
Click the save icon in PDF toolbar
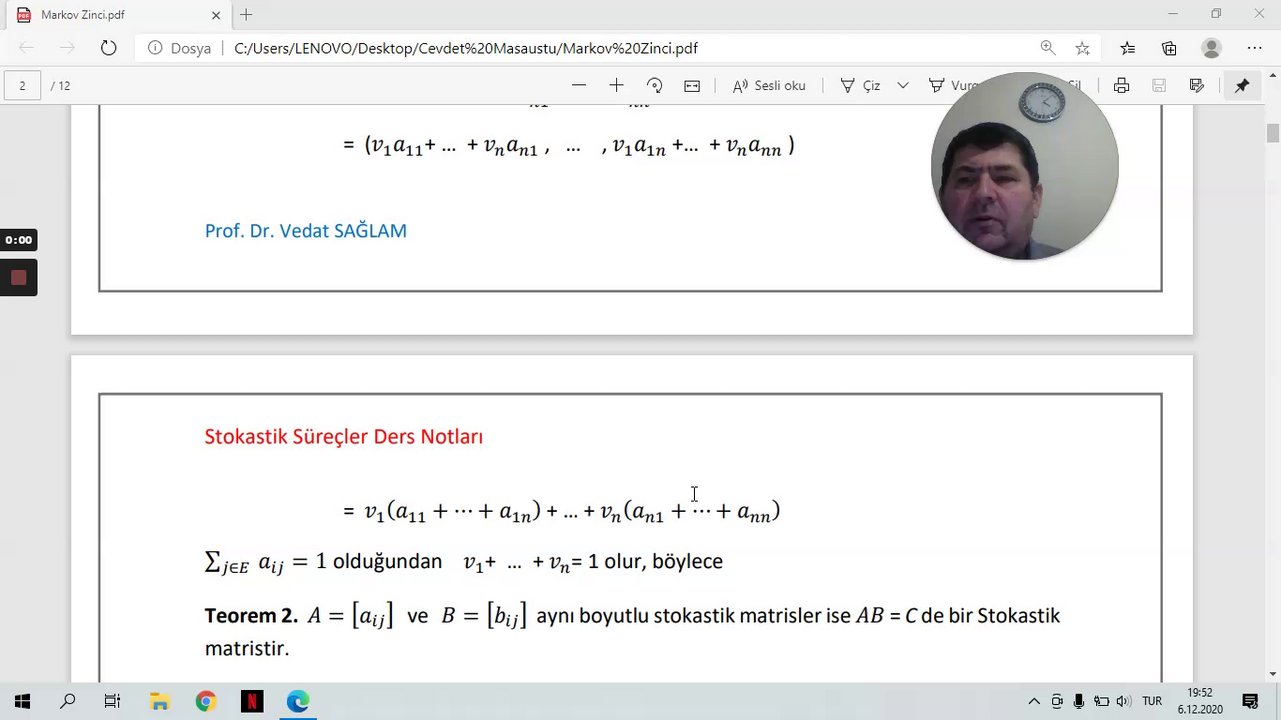(1159, 86)
